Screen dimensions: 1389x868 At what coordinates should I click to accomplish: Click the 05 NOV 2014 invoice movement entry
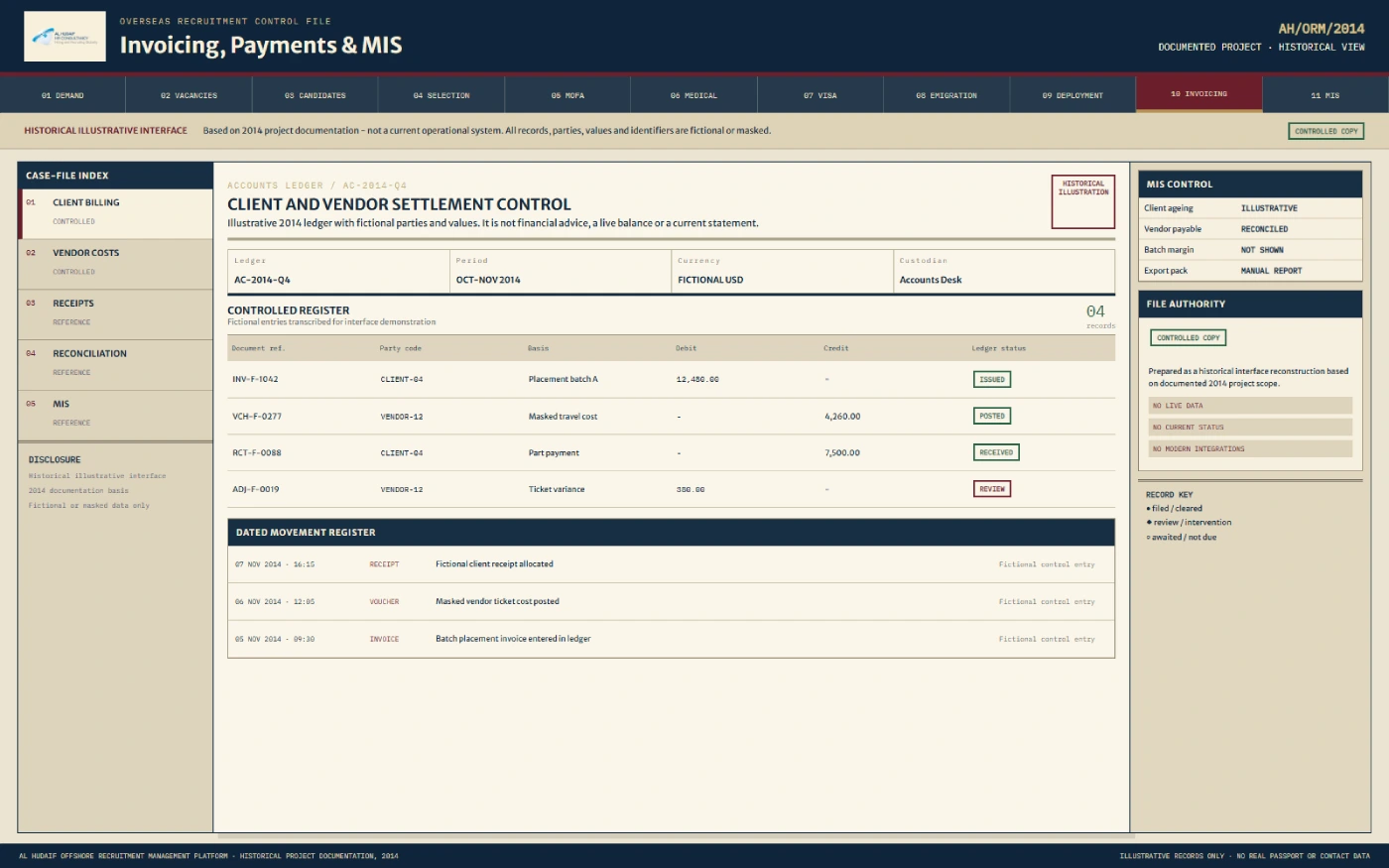tap(671, 639)
